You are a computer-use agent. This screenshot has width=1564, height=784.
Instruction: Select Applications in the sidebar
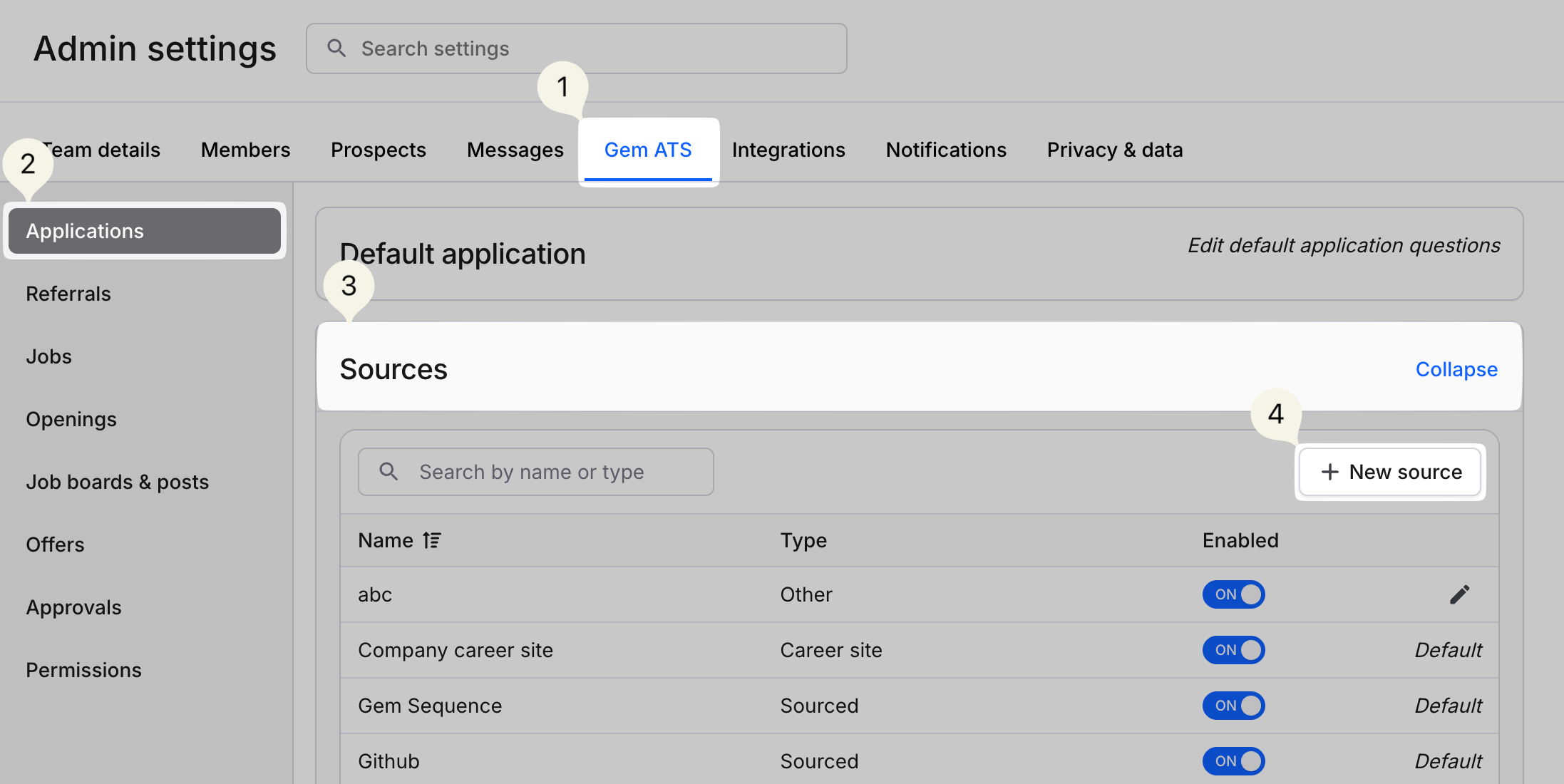click(x=145, y=231)
